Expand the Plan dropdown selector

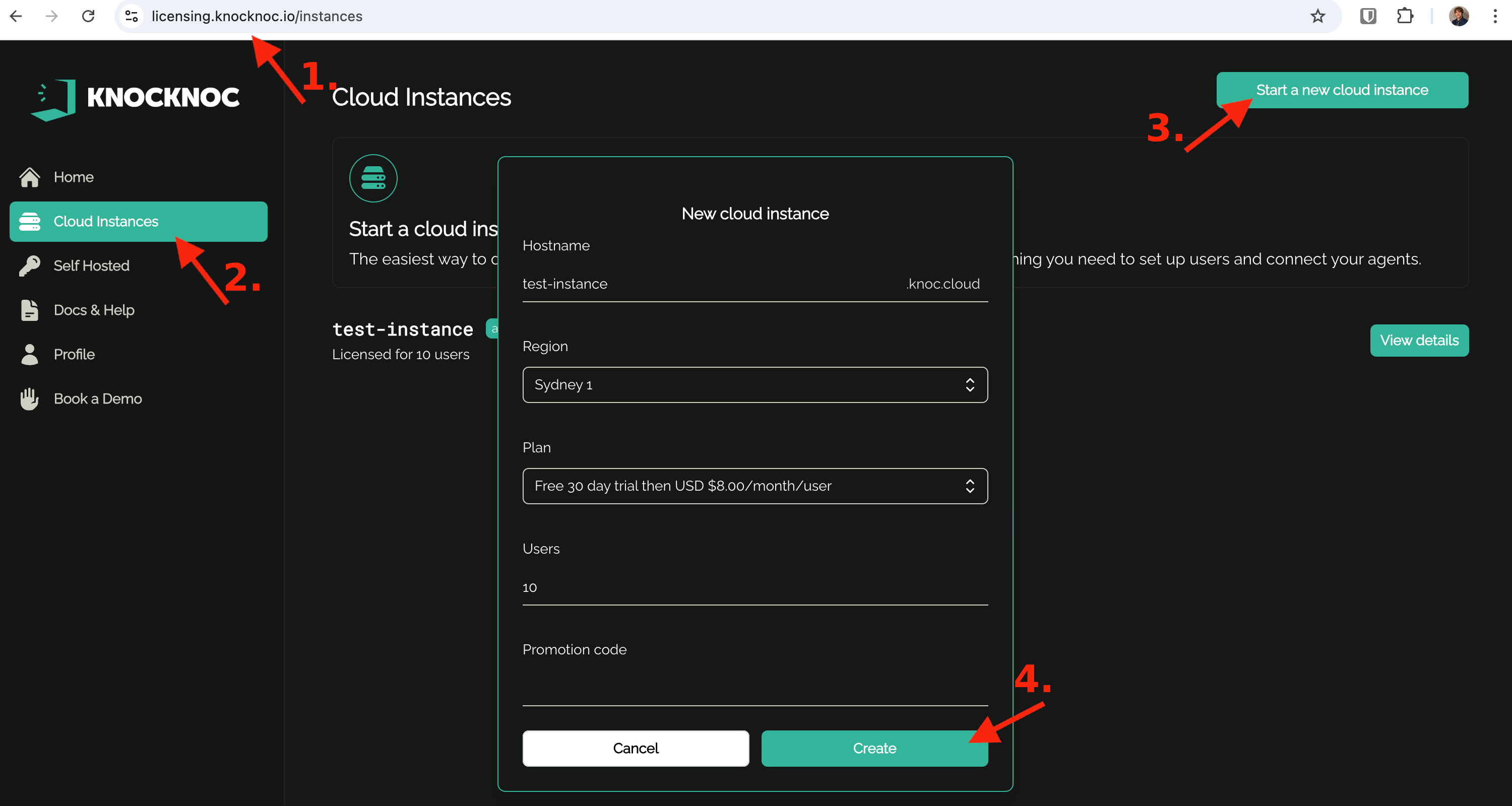pyautogui.click(x=754, y=486)
